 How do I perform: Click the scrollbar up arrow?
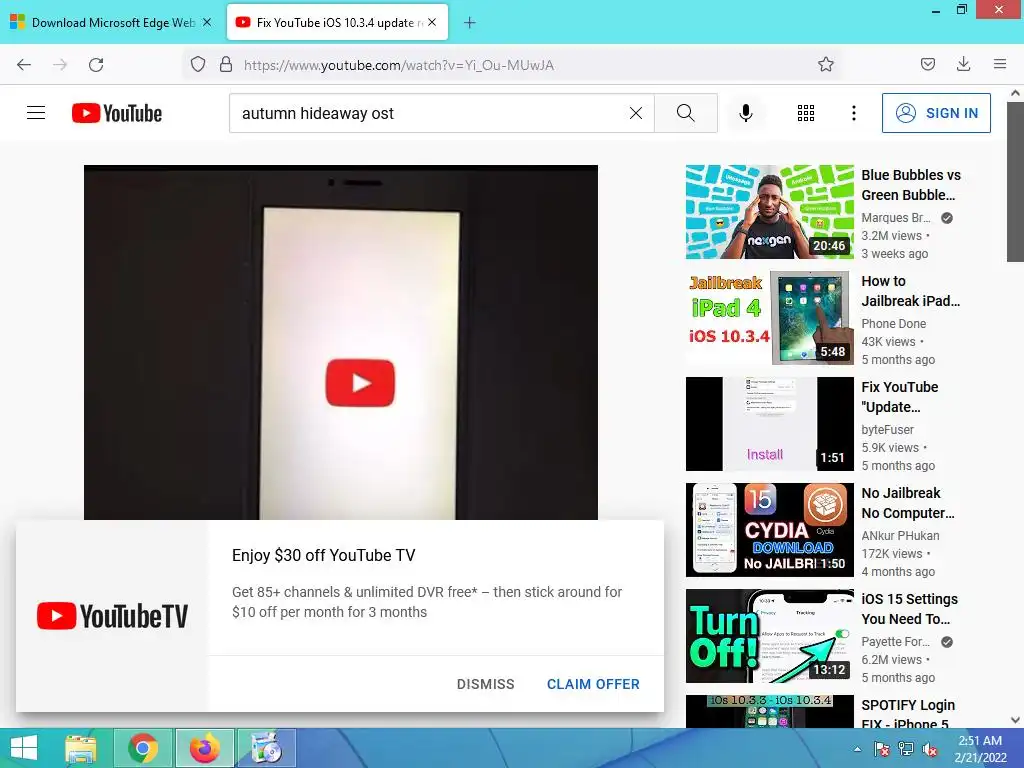click(x=1015, y=93)
